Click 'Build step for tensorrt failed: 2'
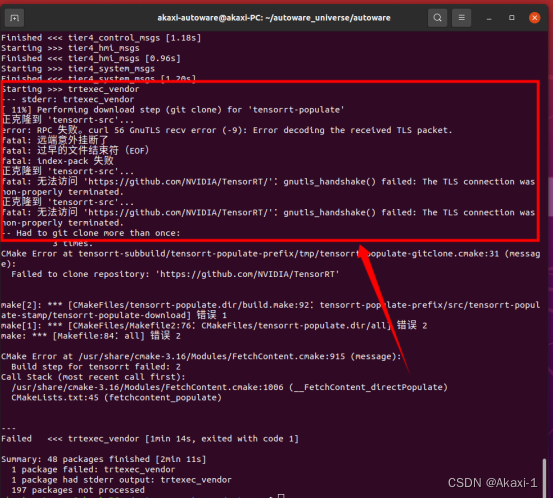Viewport: 554px width, 498px height. [96, 367]
